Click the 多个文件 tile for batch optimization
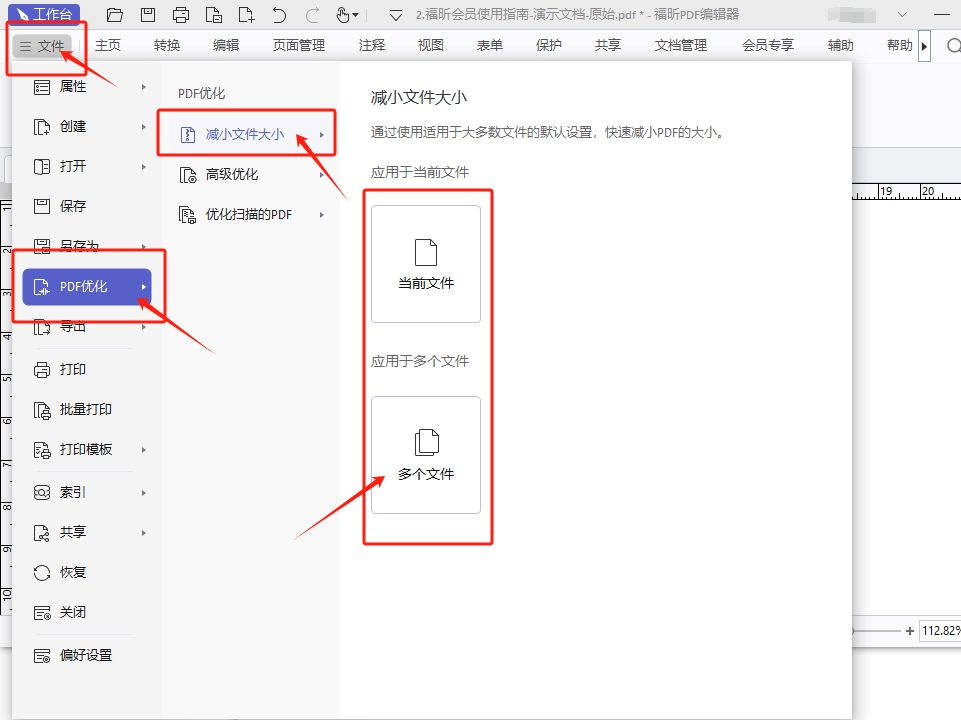This screenshot has width=961, height=720. (425, 455)
